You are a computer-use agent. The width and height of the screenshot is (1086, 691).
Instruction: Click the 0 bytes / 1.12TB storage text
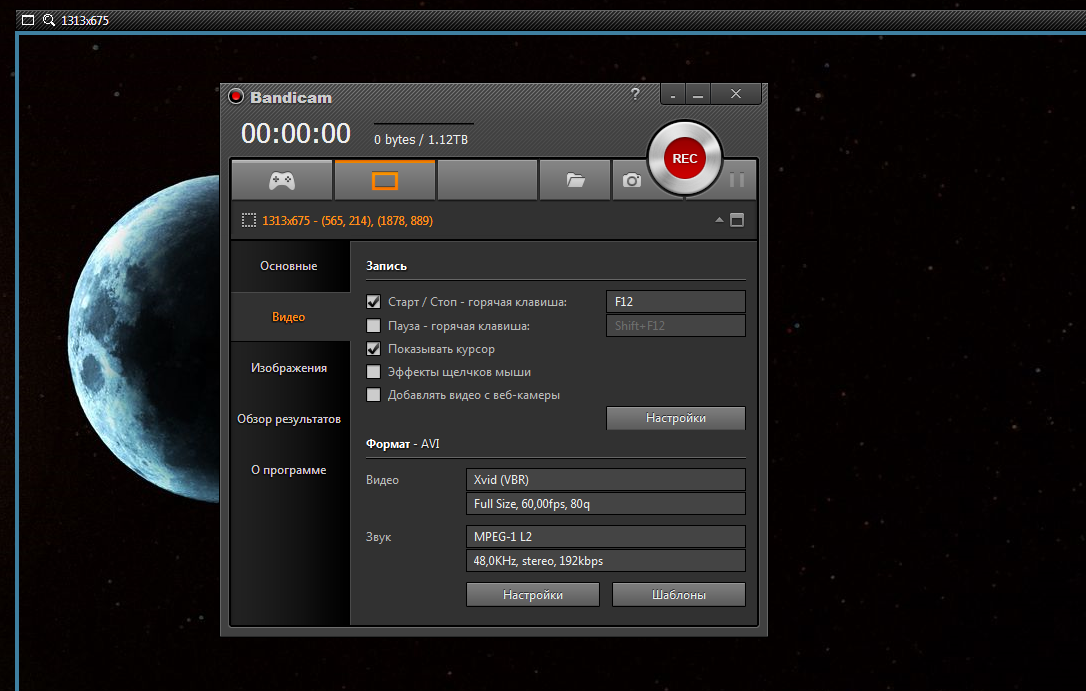click(421, 140)
